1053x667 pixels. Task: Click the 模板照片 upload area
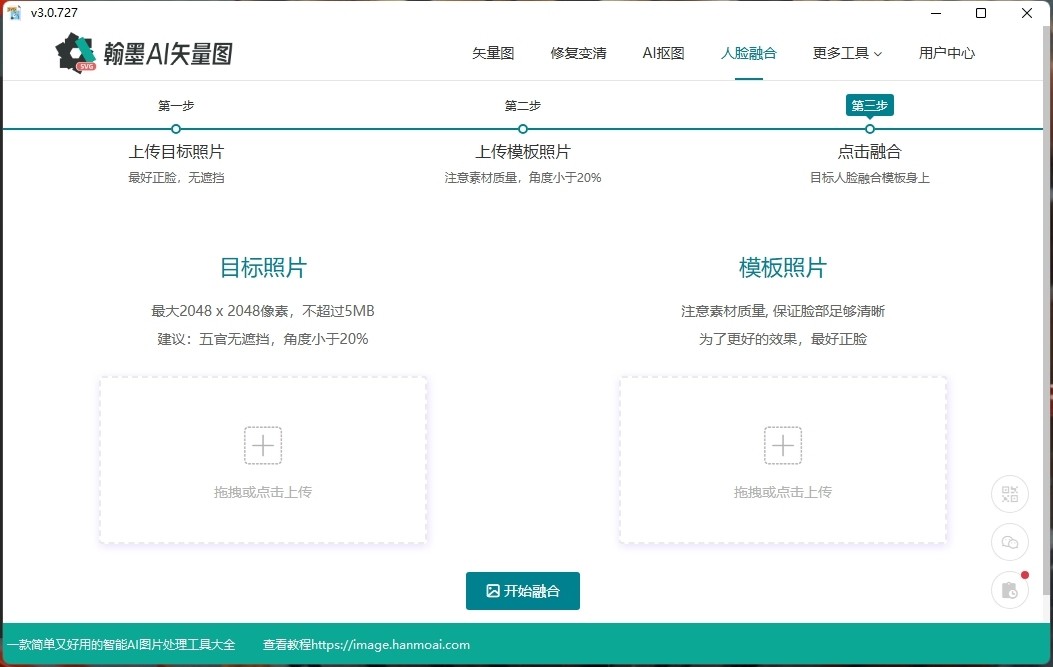[783, 459]
